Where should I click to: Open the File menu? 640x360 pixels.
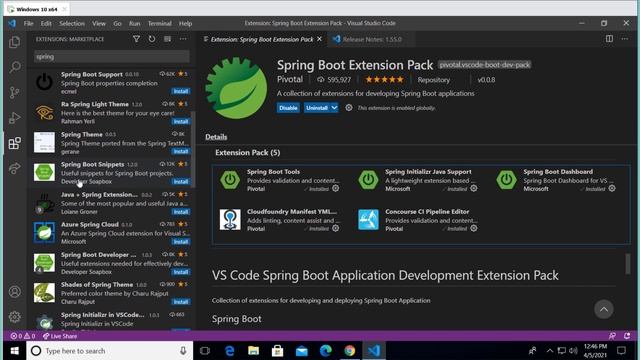click(28, 23)
